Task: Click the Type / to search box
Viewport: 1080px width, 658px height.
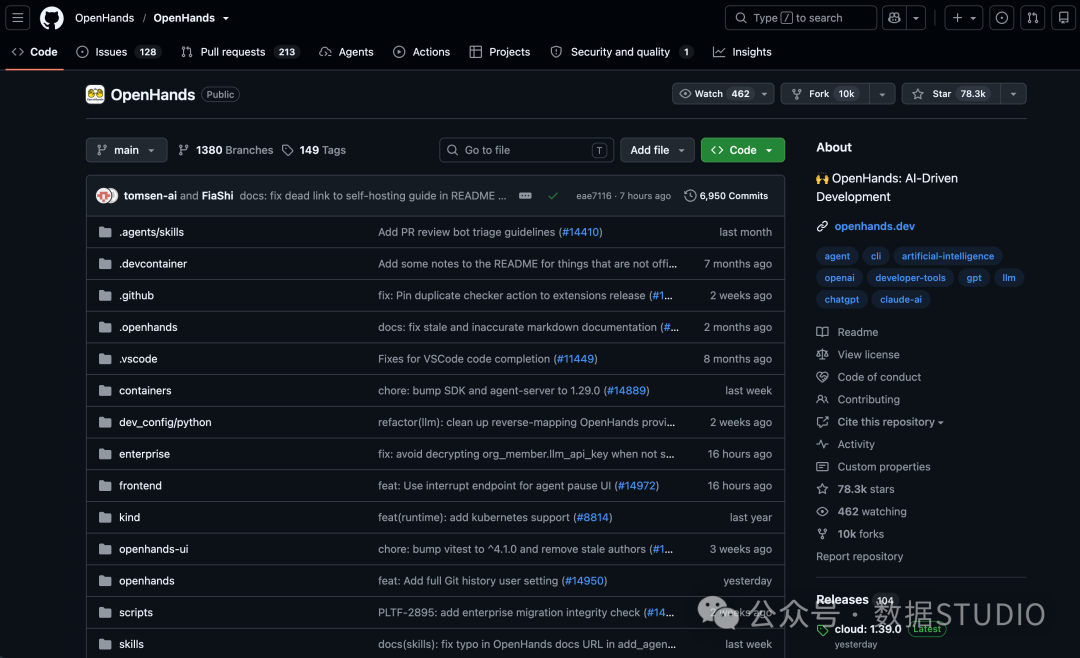Action: pos(800,18)
